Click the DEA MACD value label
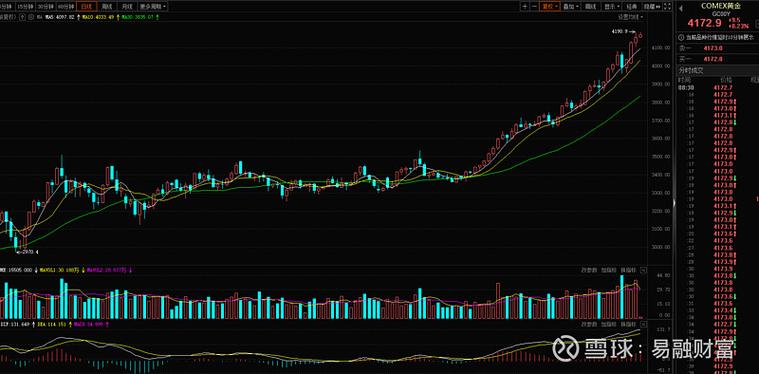The image size is (759, 374). coord(51,324)
